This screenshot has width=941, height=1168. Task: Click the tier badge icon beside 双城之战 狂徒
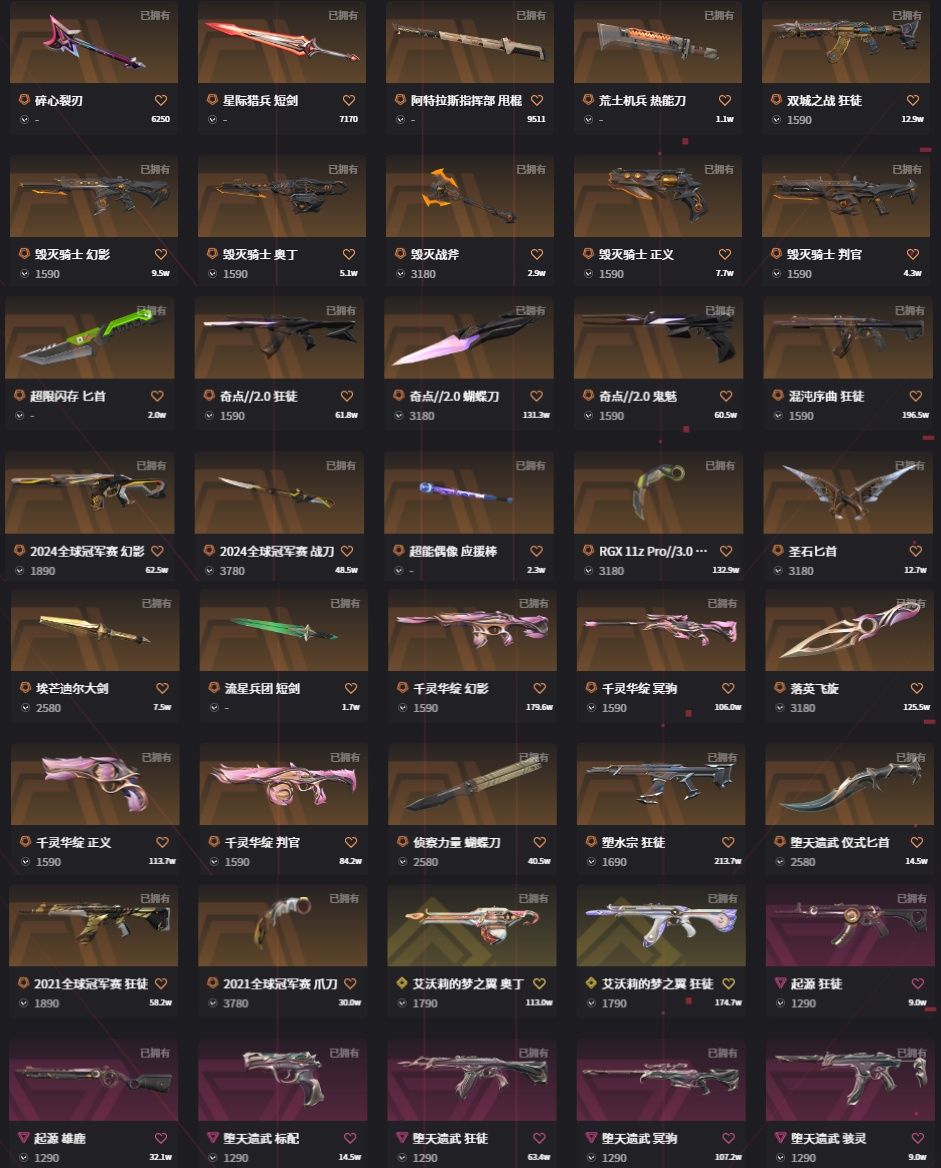tap(776, 100)
